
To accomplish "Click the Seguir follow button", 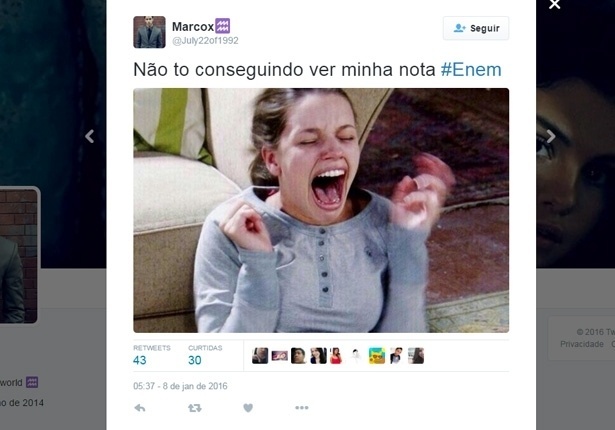I will tap(476, 28).
